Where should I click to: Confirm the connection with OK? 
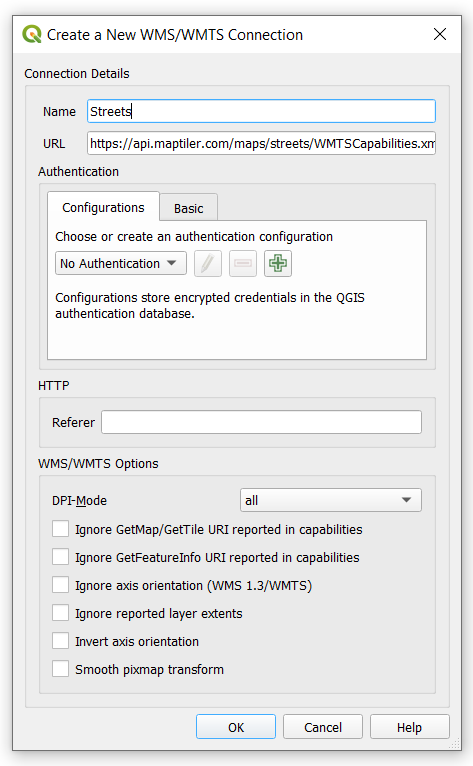click(236, 727)
